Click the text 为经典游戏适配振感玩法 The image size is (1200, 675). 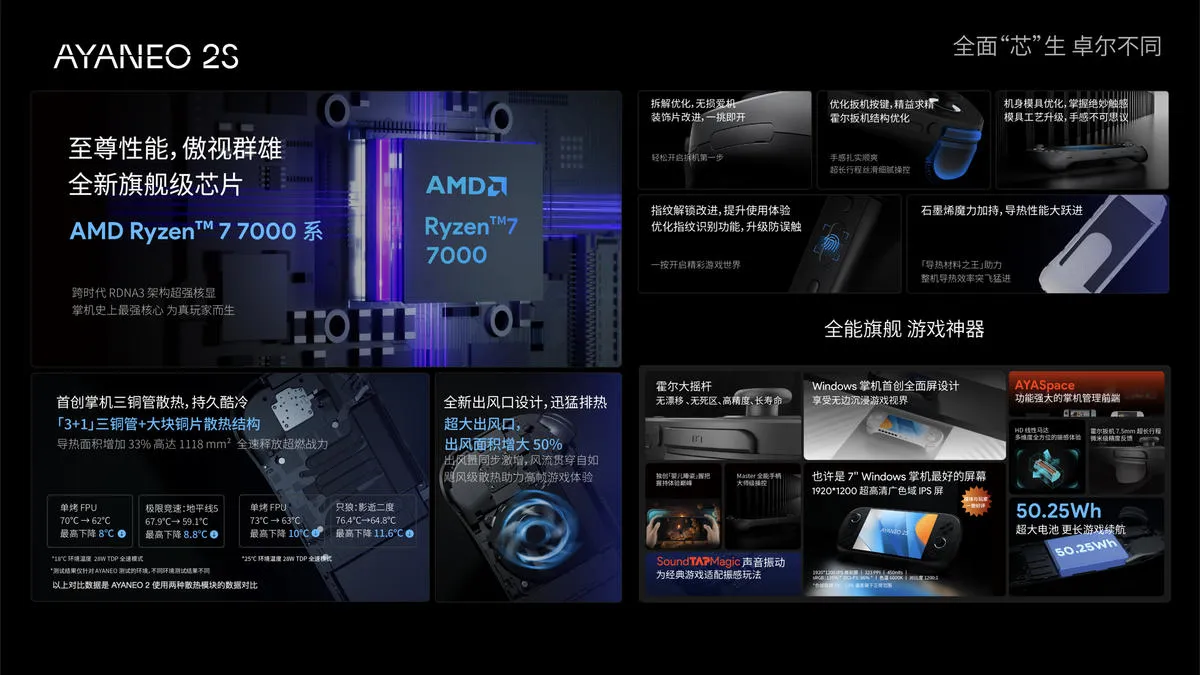pos(709,575)
